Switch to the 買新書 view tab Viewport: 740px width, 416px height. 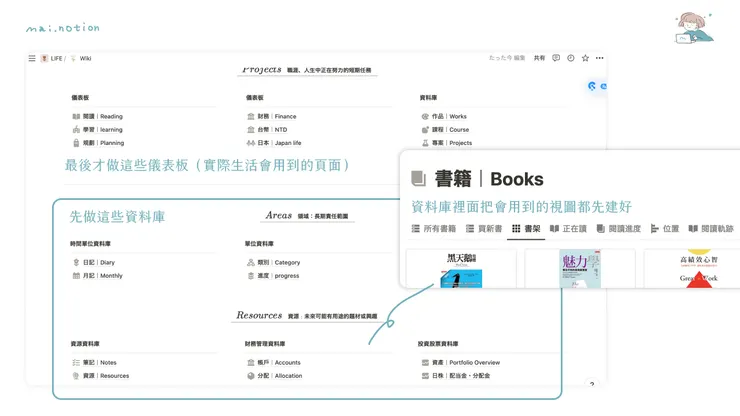coord(484,229)
